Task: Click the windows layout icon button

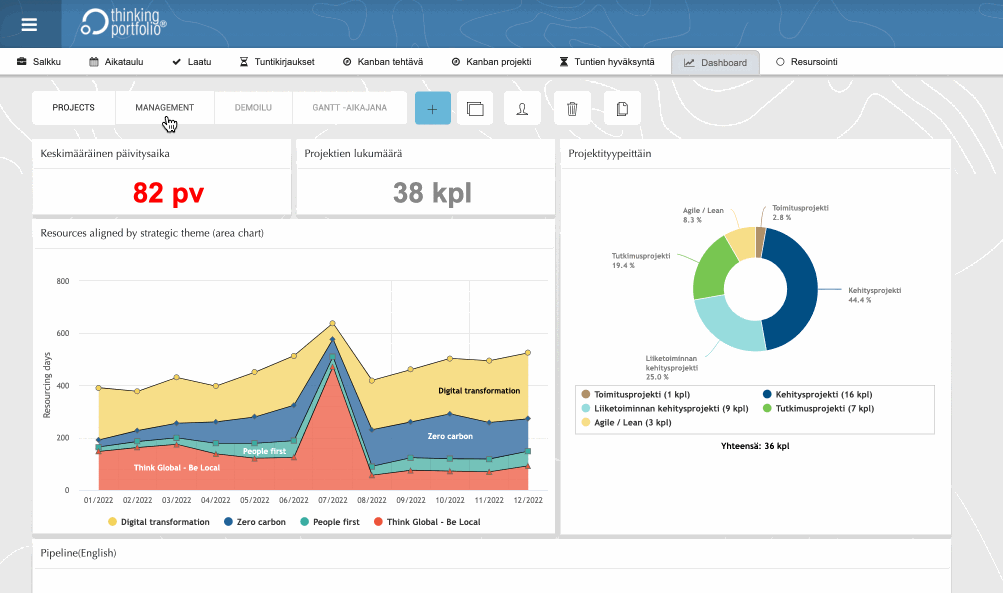Action: [475, 109]
